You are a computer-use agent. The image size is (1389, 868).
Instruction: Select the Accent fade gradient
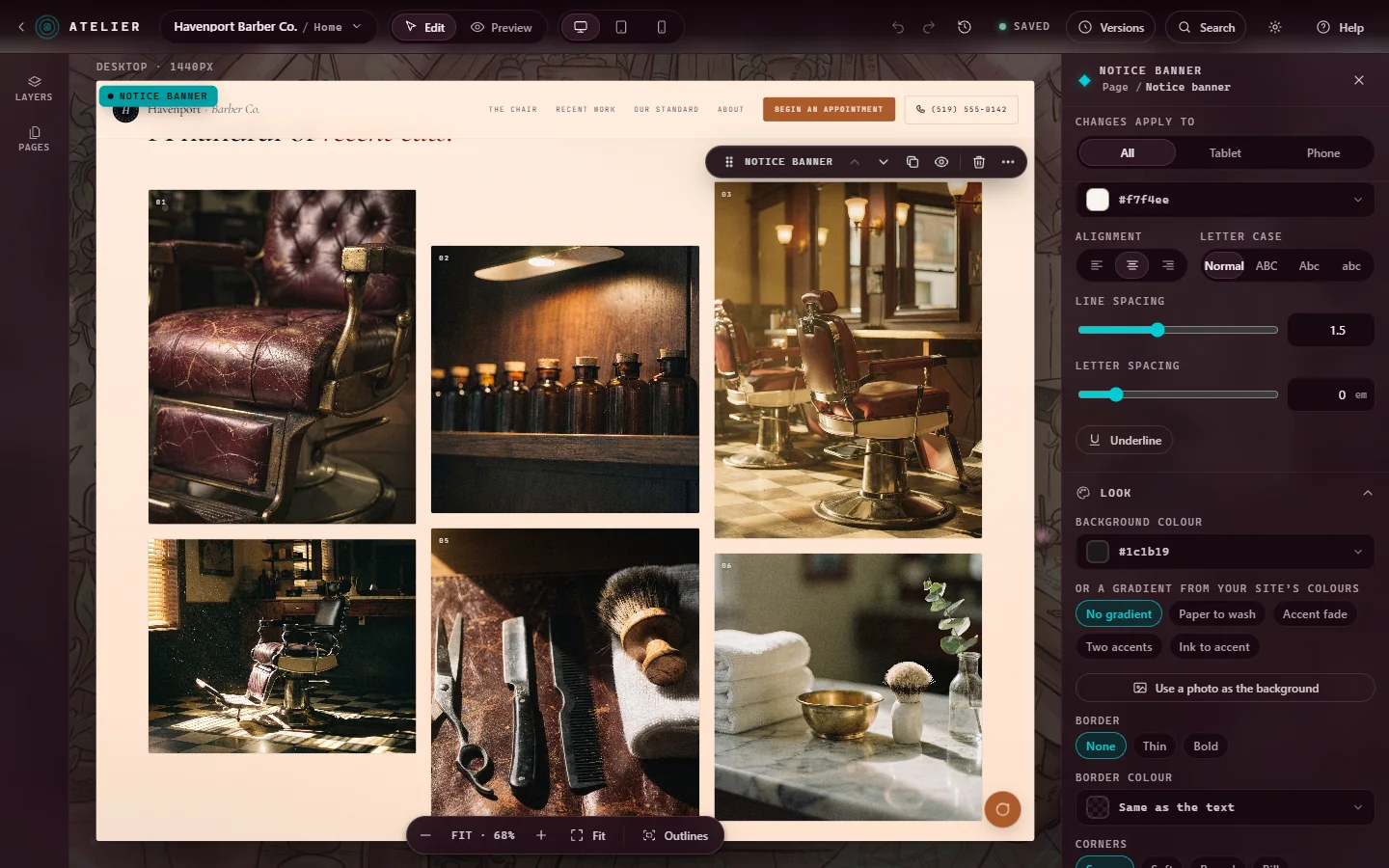tap(1315, 614)
